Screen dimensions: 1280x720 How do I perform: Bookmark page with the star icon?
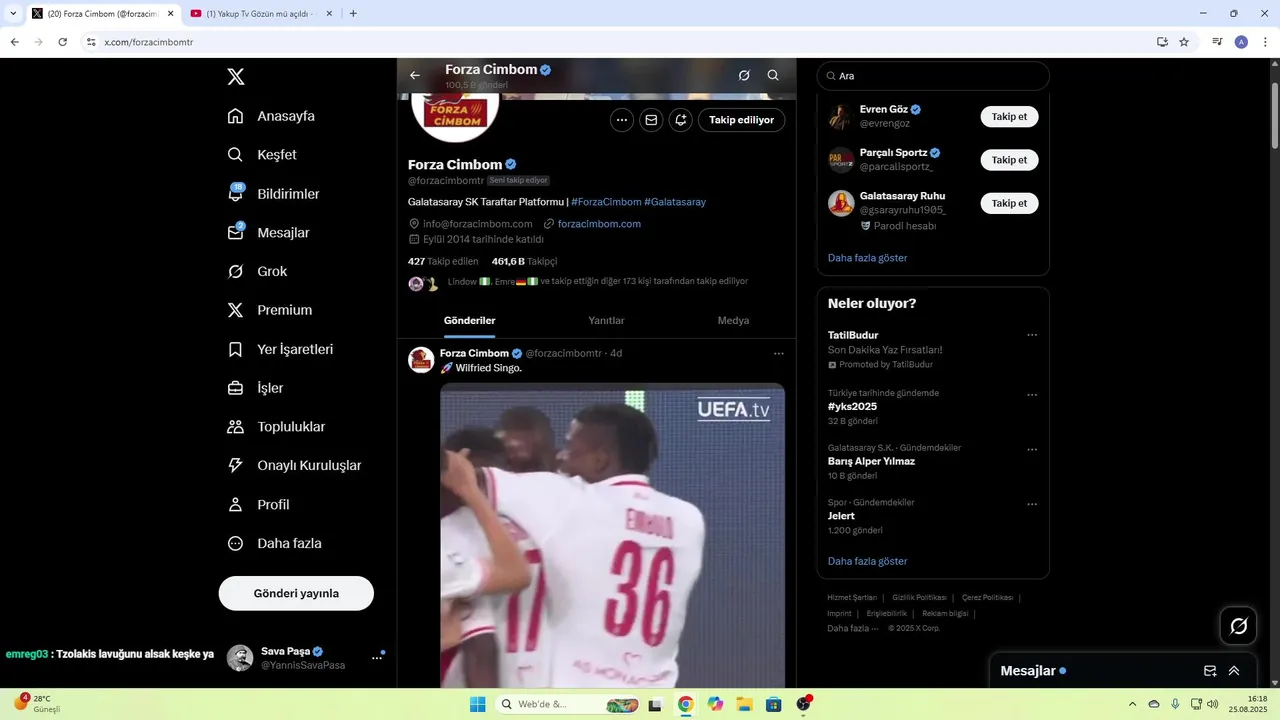click(1184, 42)
